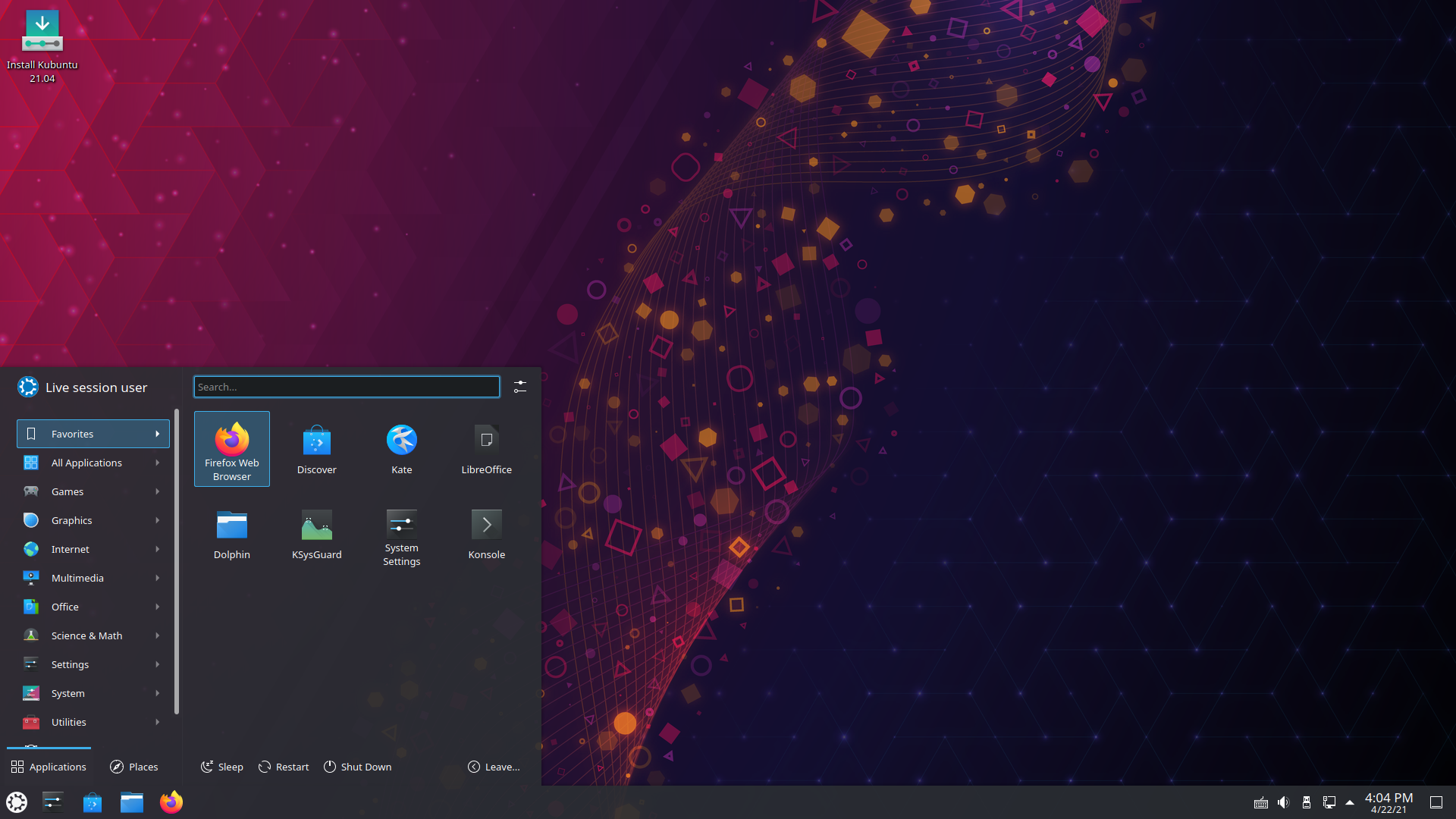Image resolution: width=1456 pixels, height=819 pixels.
Task: Expand the Games category
Action: coord(93,491)
